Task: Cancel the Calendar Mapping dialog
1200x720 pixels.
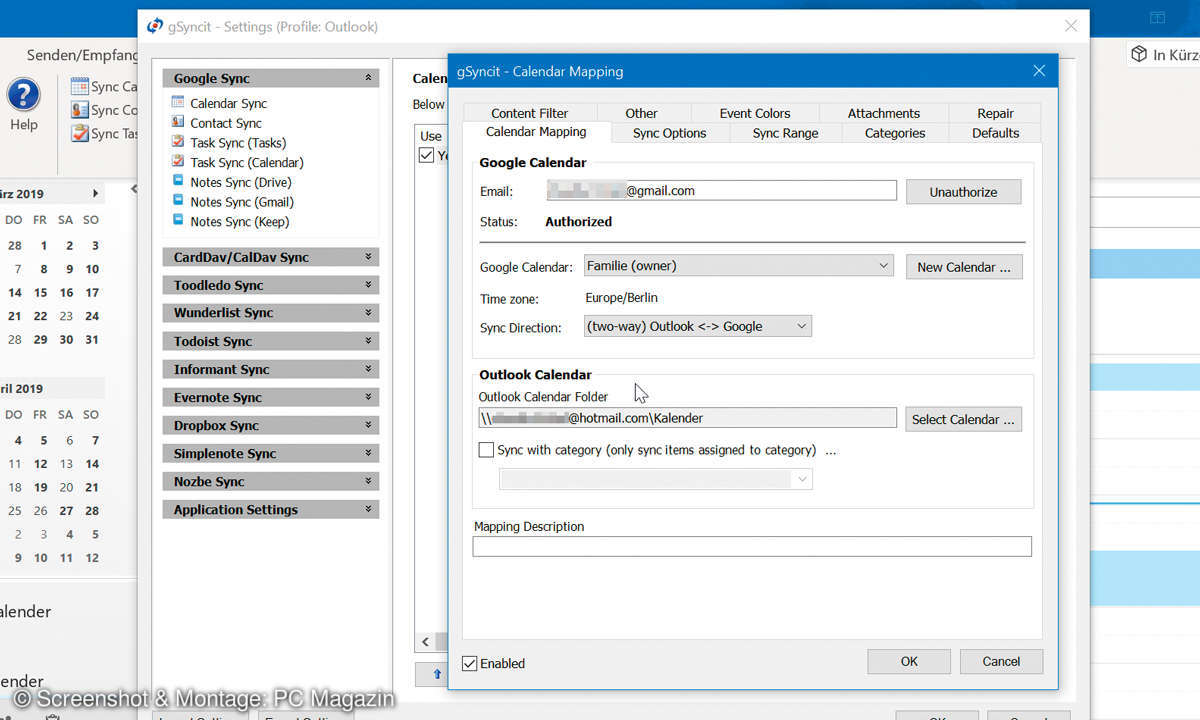Action: pyautogui.click(x=1001, y=661)
